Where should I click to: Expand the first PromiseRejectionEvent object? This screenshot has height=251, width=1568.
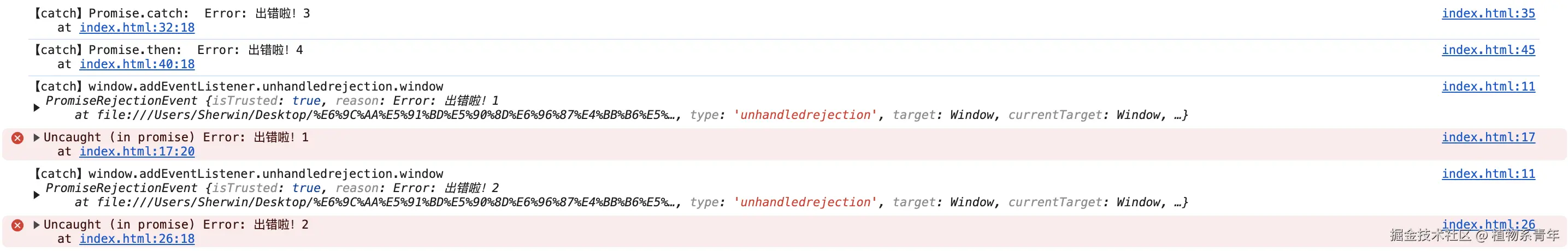pyautogui.click(x=37, y=108)
